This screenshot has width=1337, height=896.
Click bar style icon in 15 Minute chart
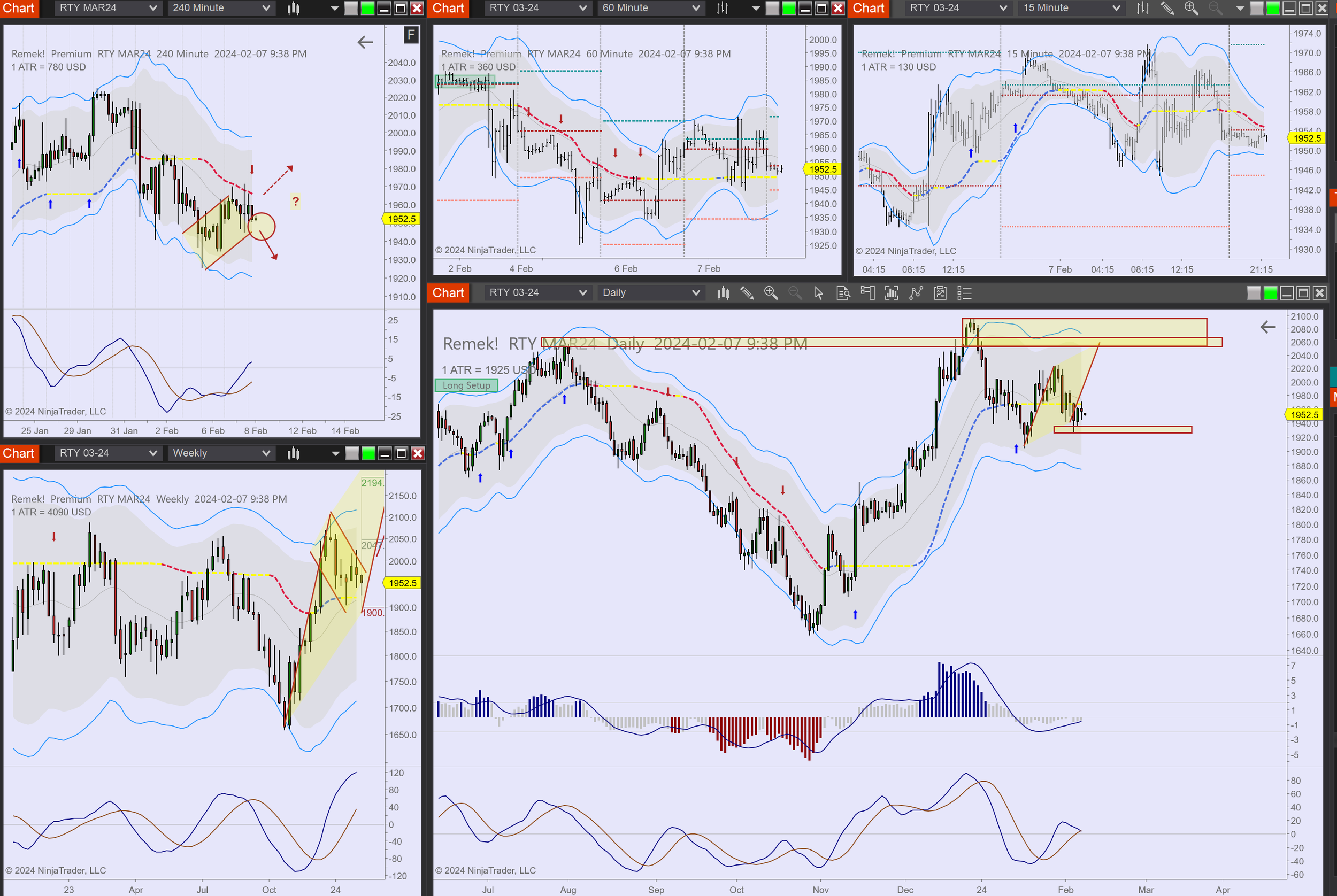[1142, 8]
